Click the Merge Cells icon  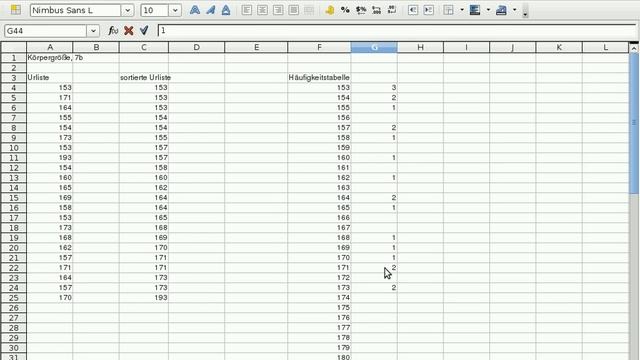309,10
